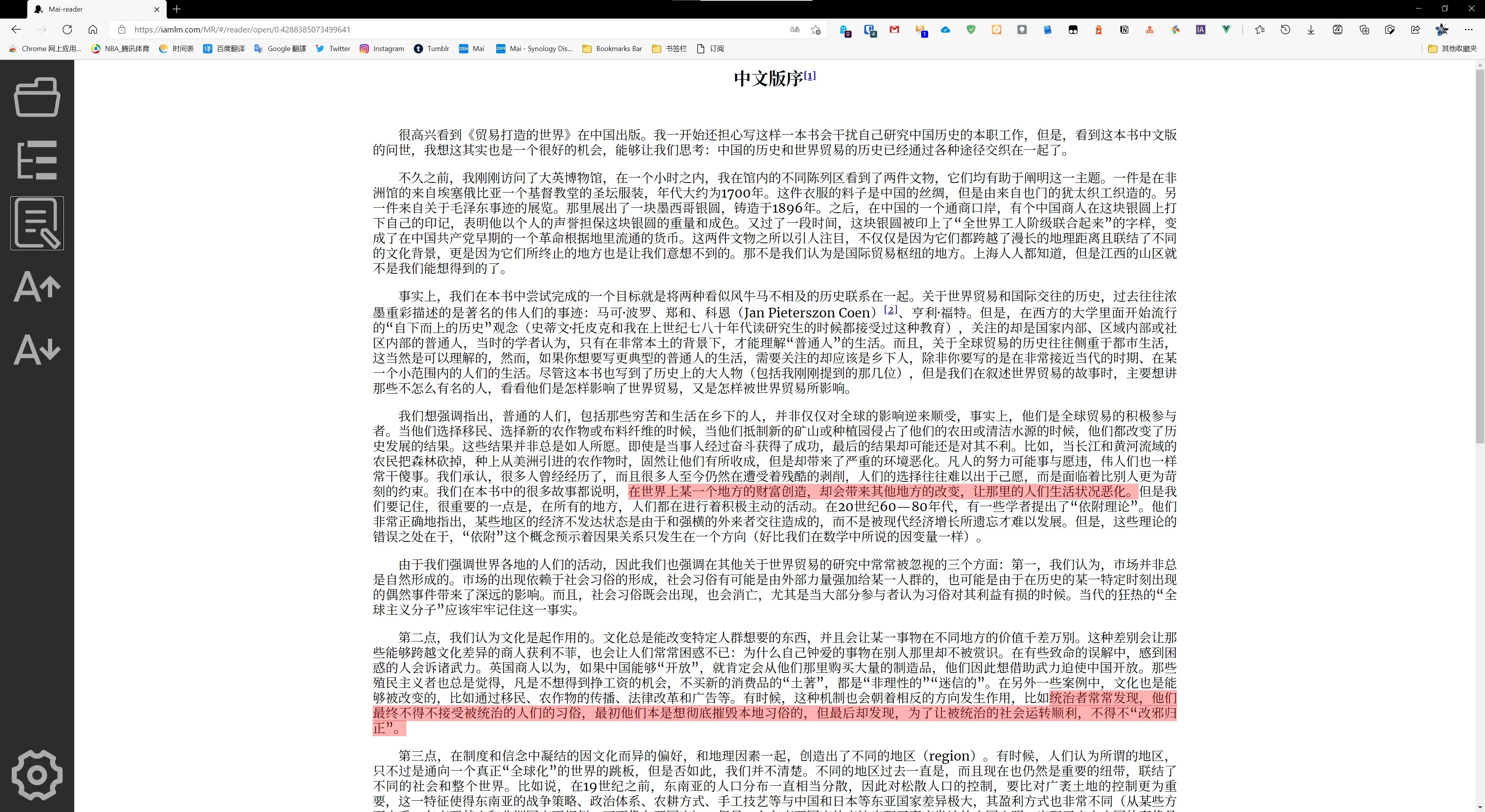Open the browser downloads icon
1485x812 pixels.
1310,29
